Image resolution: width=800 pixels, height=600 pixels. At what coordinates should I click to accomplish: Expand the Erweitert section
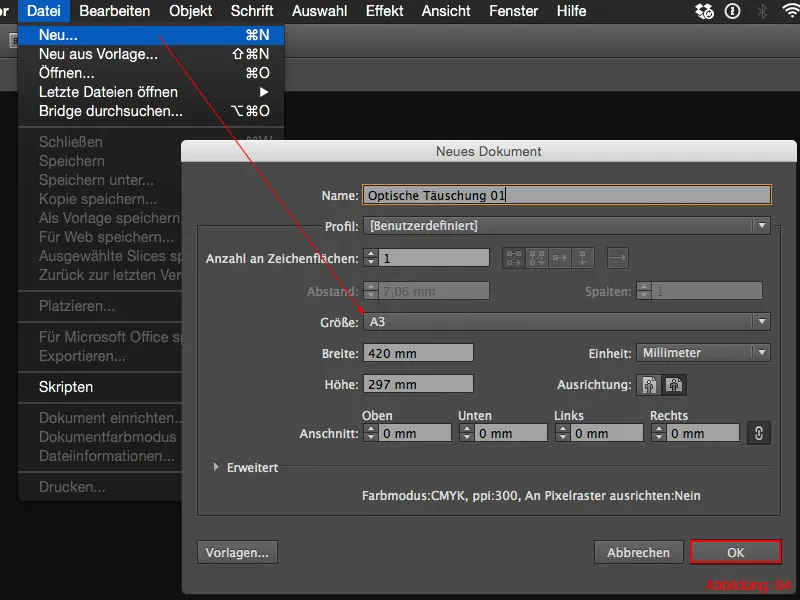(x=216, y=467)
